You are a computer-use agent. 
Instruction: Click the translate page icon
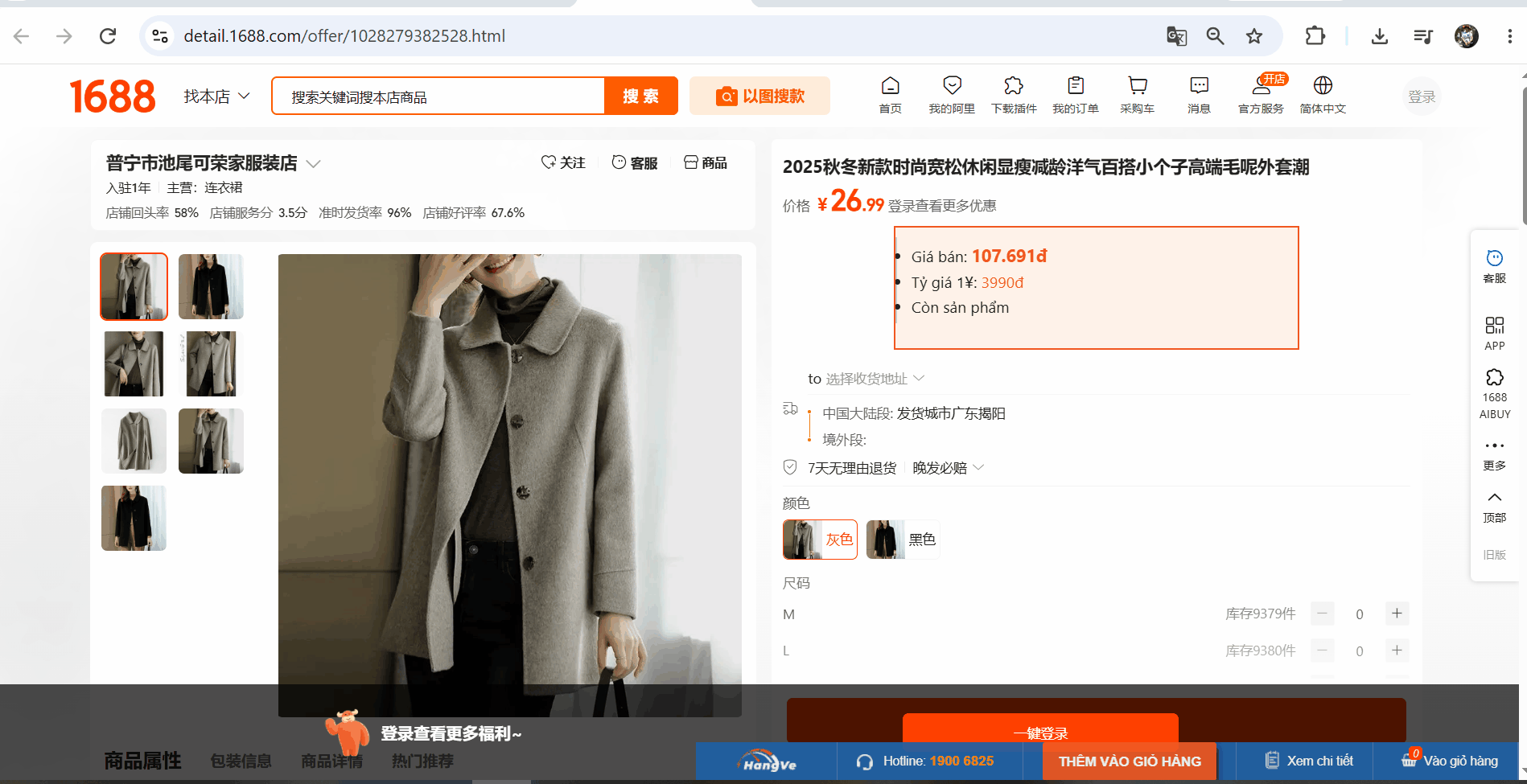1176,36
